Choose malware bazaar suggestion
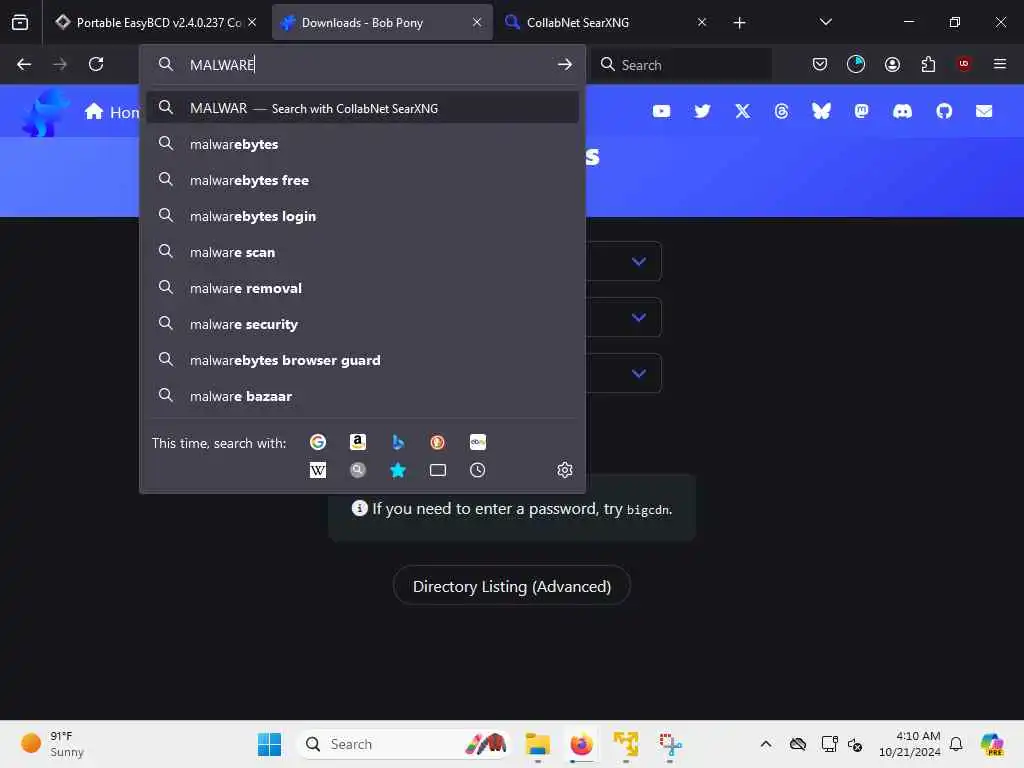This screenshot has width=1024, height=768. tap(362, 396)
